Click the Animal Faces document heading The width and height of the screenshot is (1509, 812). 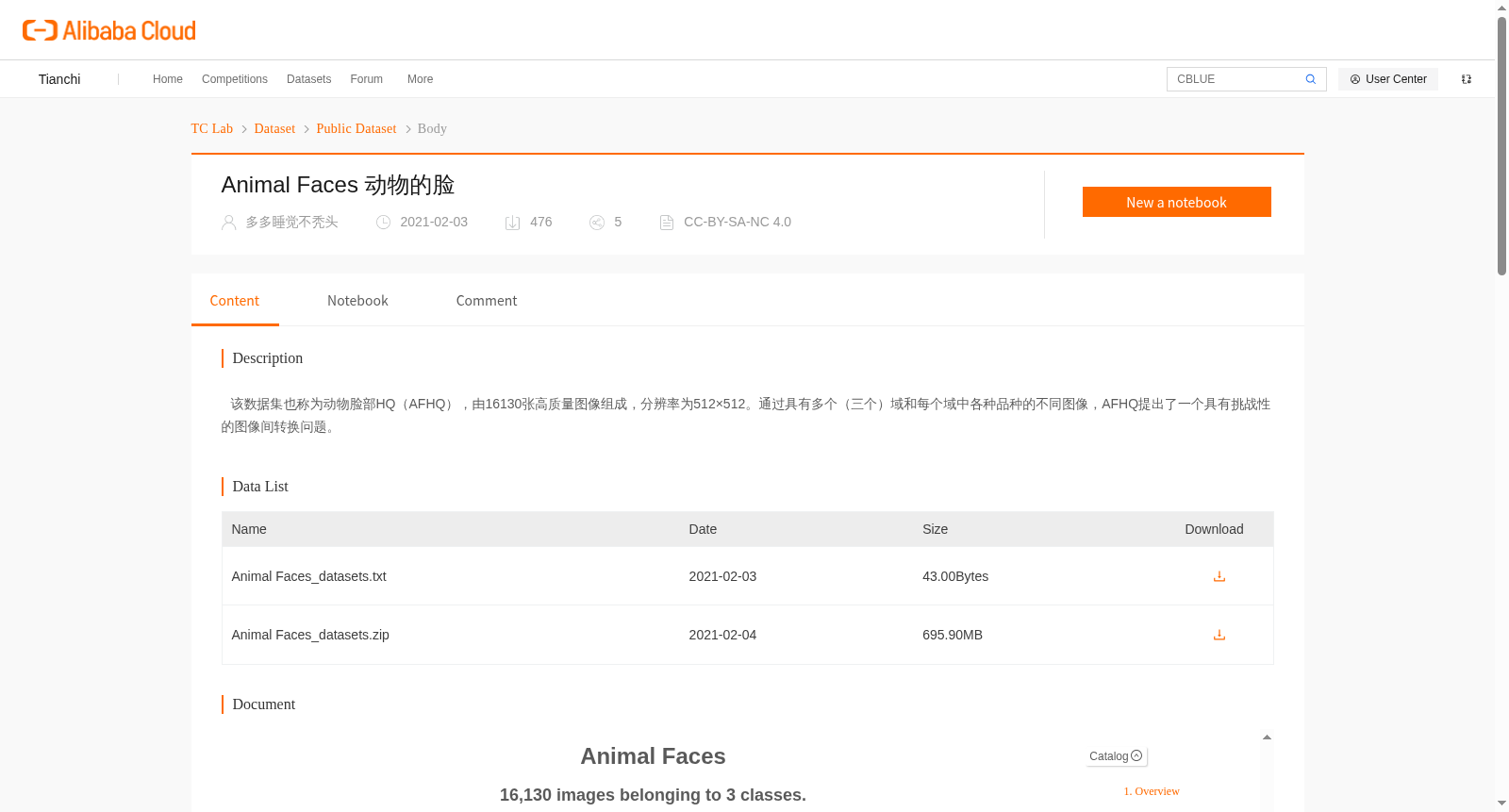point(653,756)
